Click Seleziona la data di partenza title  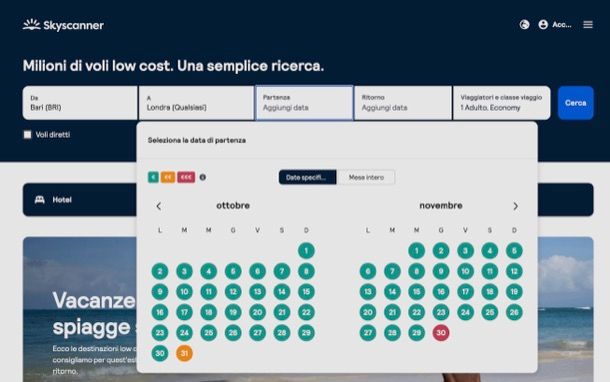click(196, 140)
